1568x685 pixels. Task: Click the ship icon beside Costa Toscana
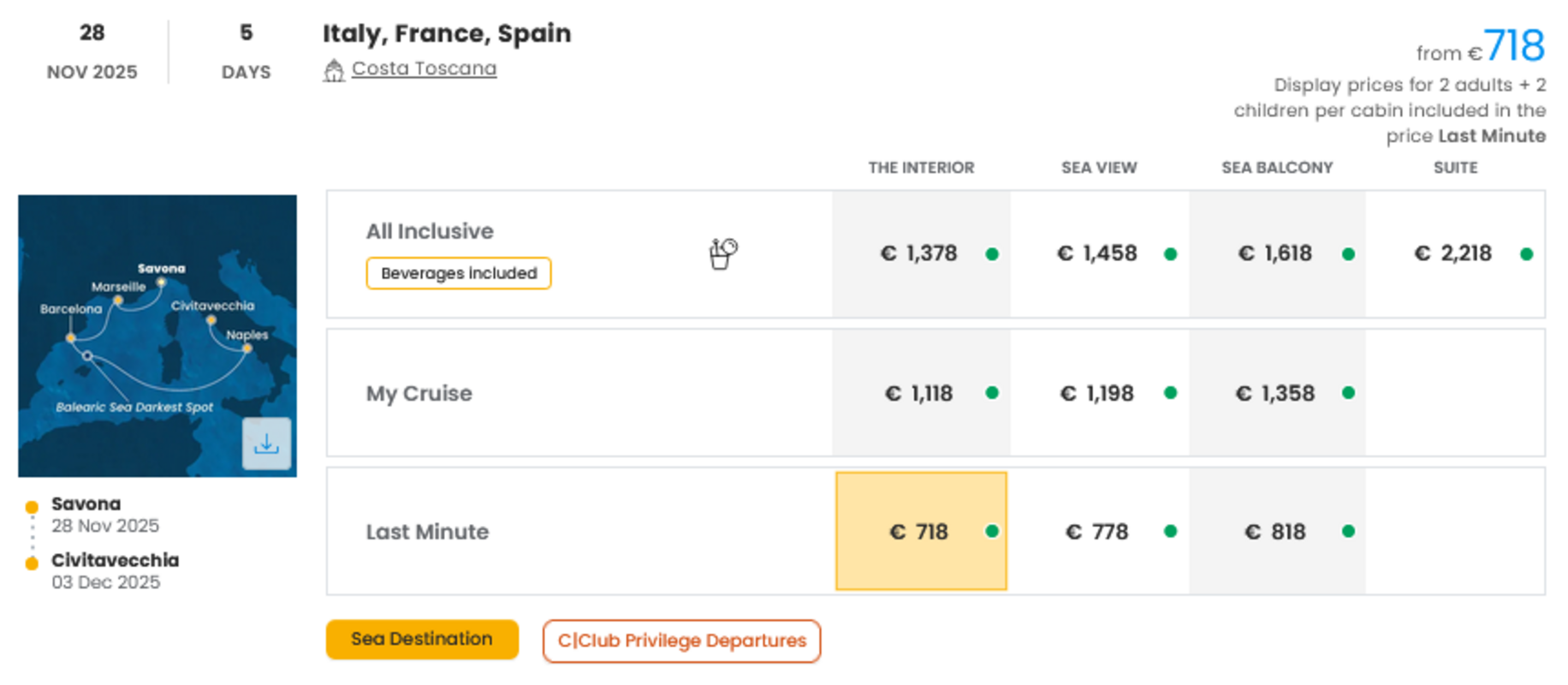334,70
